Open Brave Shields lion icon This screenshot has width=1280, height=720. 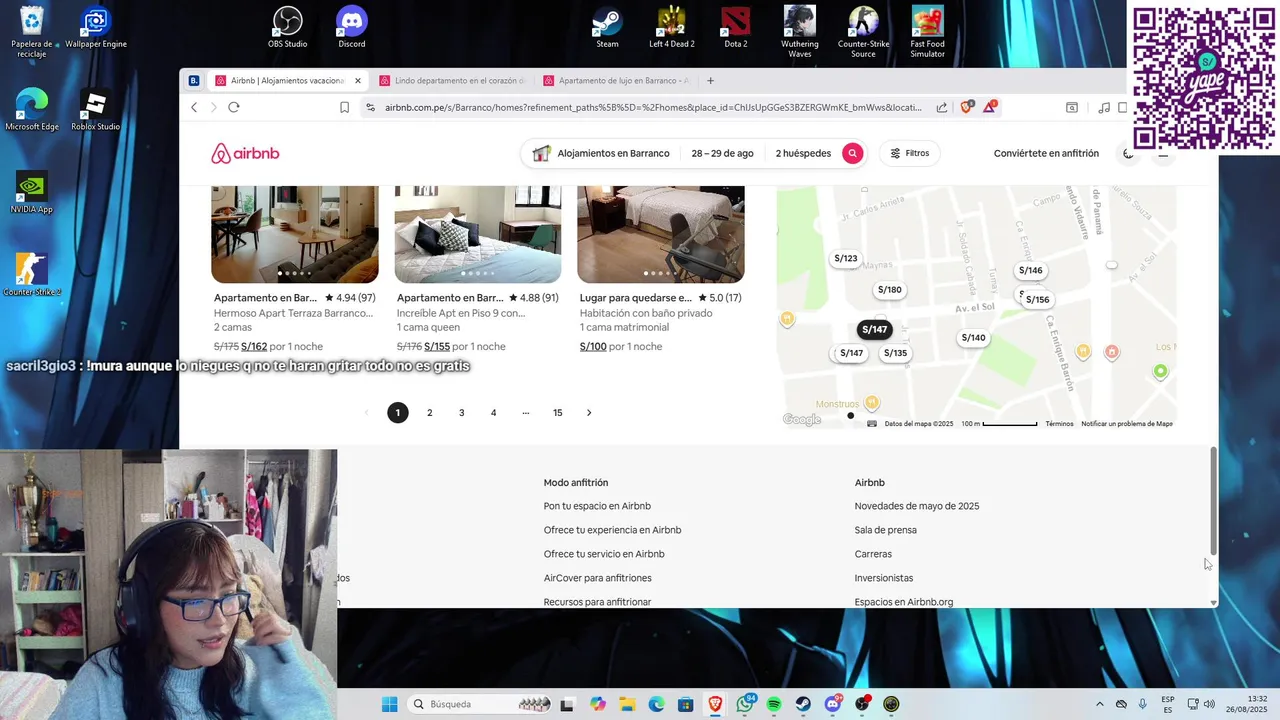(966, 107)
